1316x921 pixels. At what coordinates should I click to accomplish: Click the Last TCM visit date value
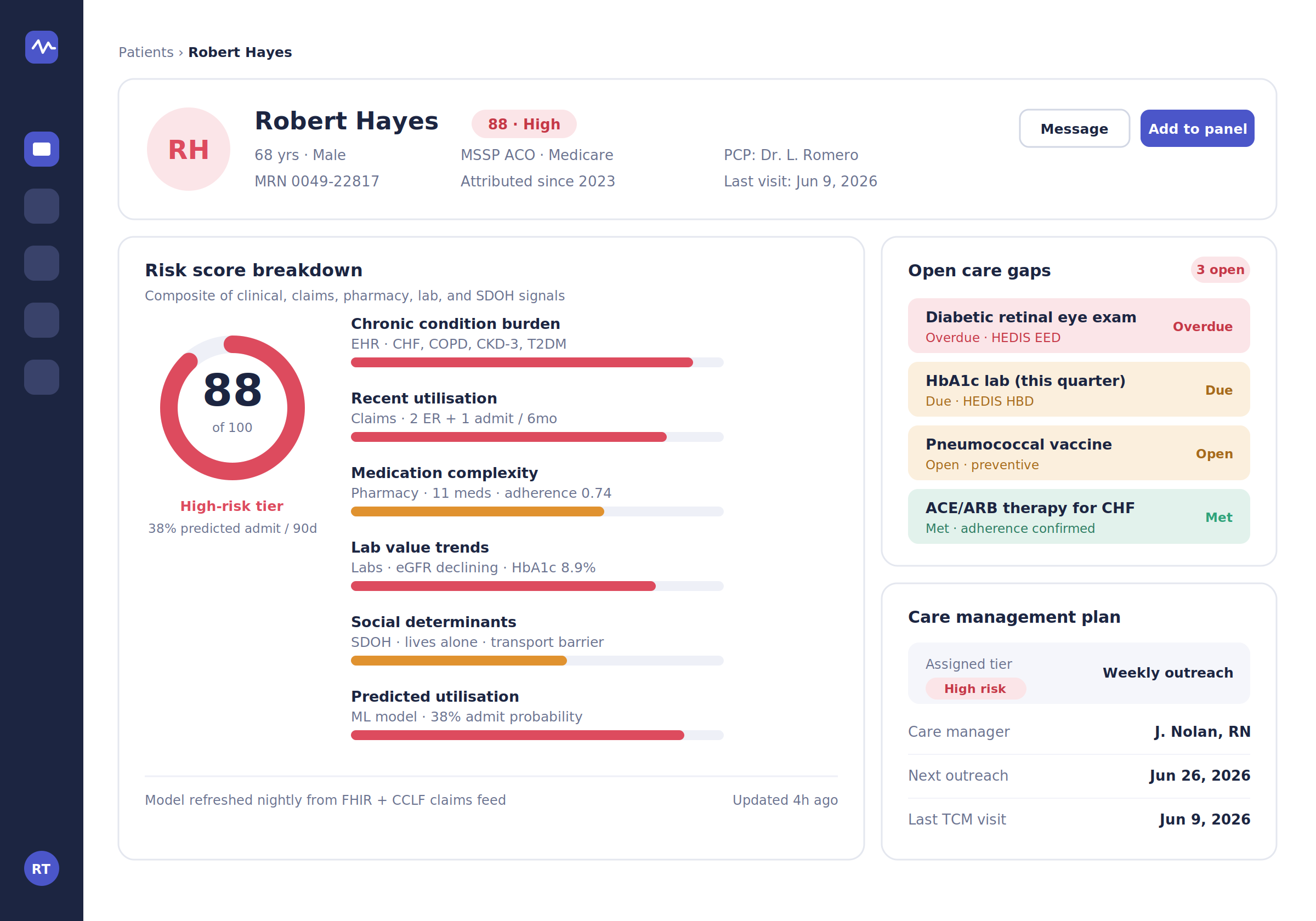1205,819
